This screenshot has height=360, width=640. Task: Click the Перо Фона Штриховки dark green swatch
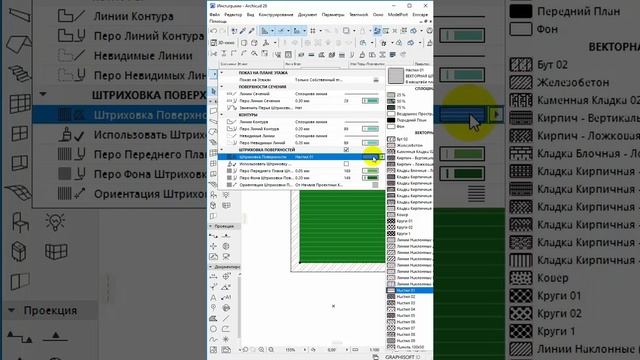point(370,178)
